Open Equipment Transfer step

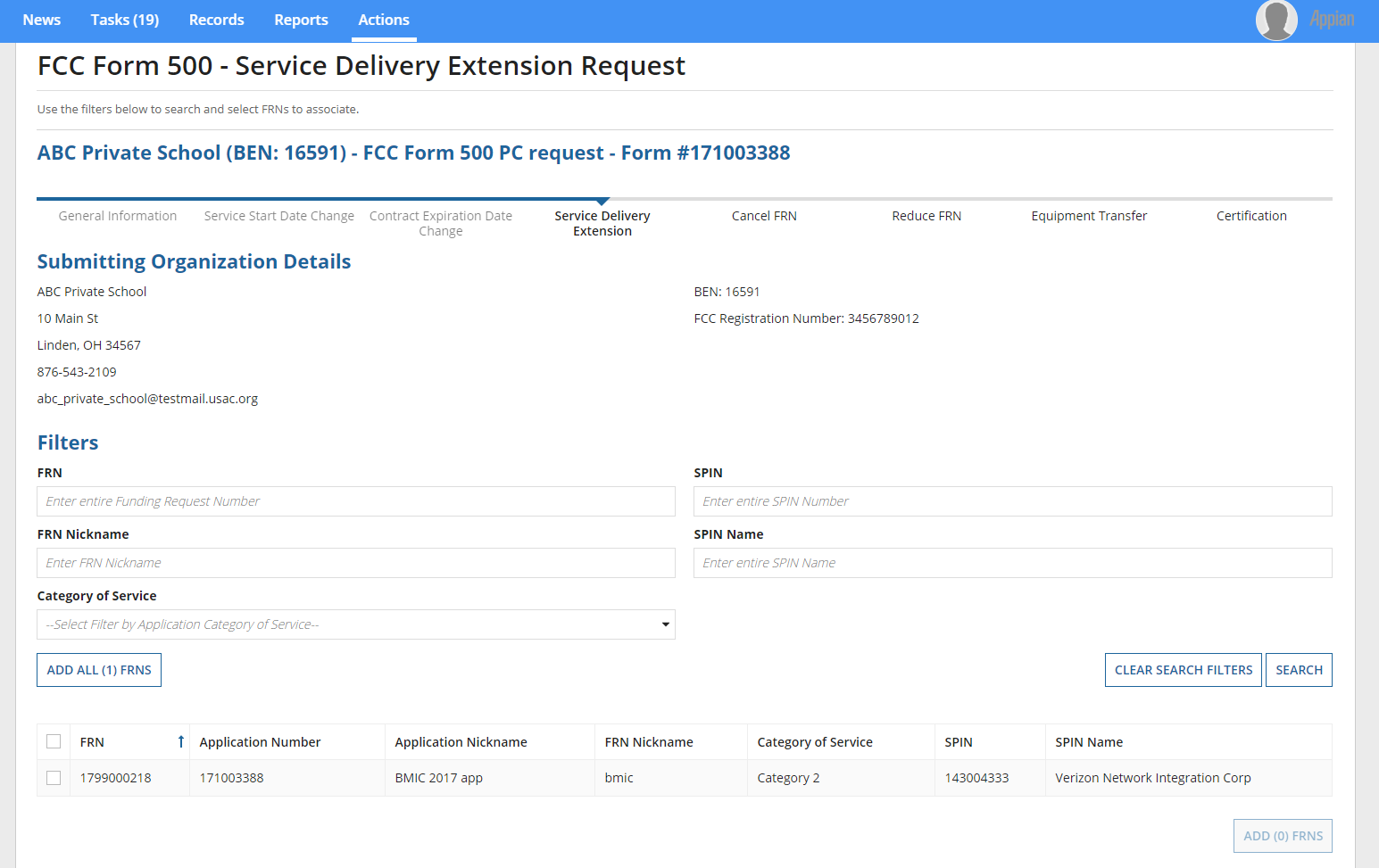click(x=1089, y=216)
